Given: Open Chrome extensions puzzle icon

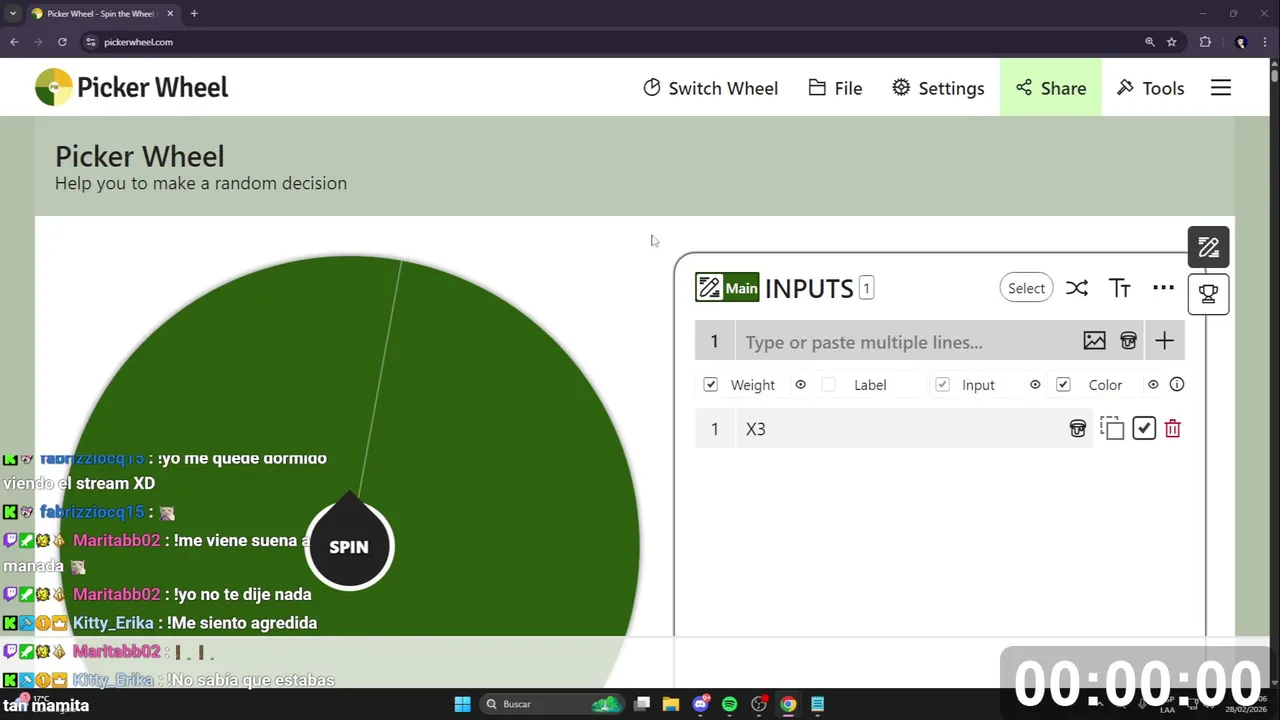Looking at the screenshot, I should [x=1205, y=42].
